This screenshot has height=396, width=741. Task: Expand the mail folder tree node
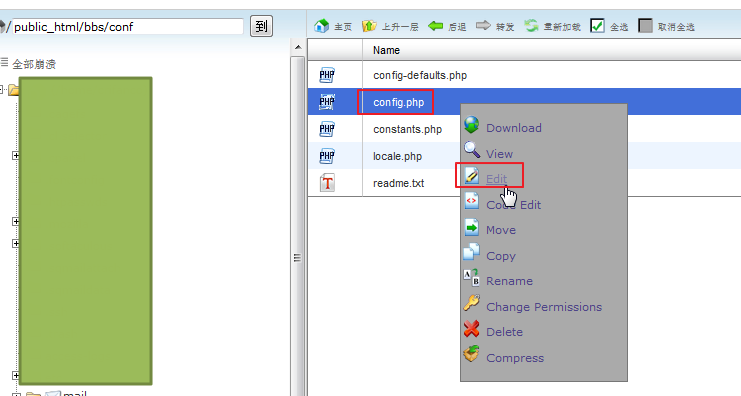(x=16, y=394)
